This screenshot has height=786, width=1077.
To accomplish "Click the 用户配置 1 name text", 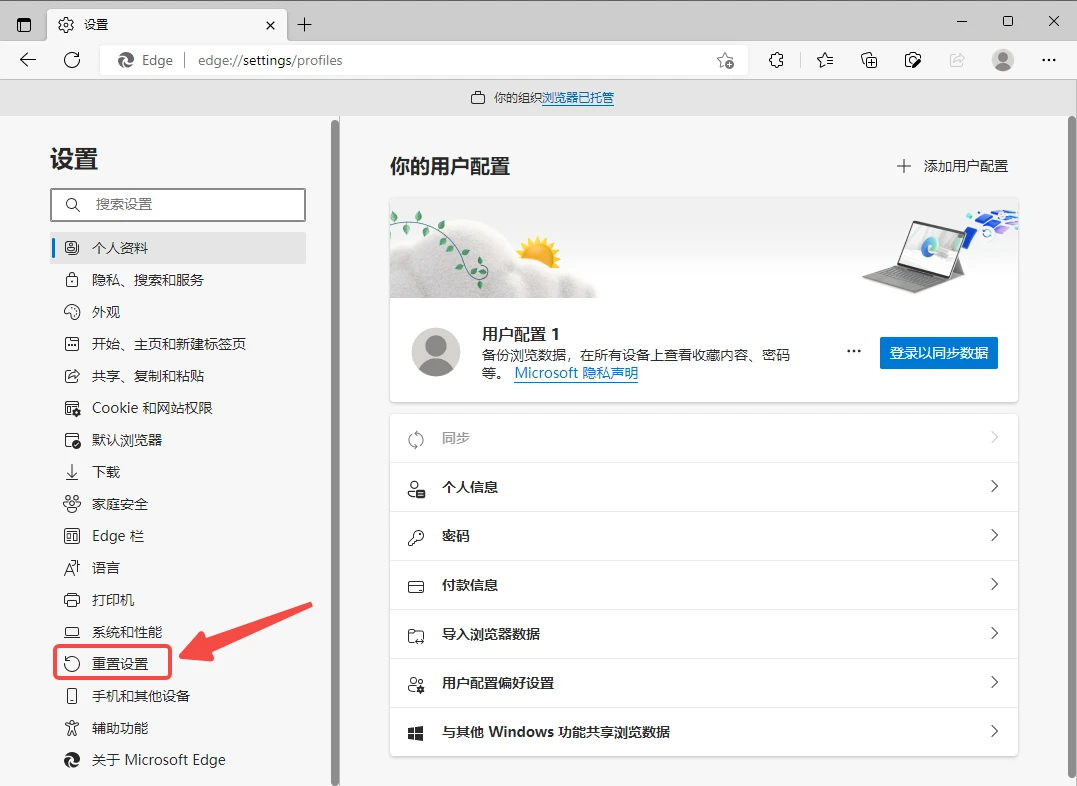I will [x=521, y=335].
